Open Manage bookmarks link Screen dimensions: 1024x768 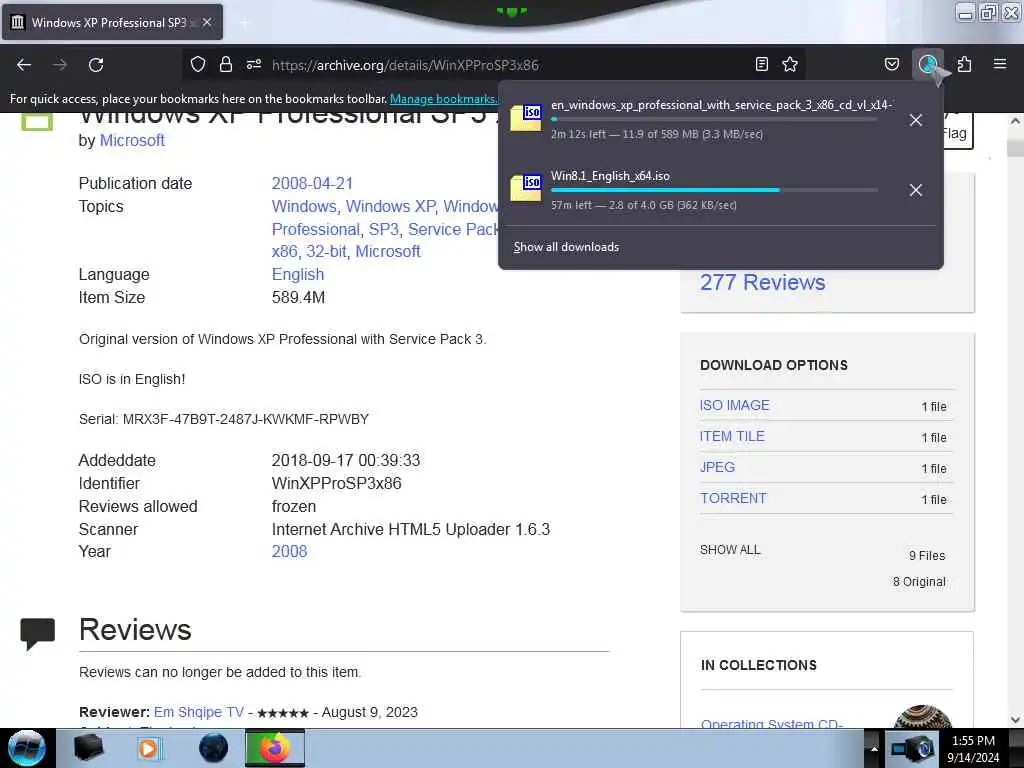443,99
